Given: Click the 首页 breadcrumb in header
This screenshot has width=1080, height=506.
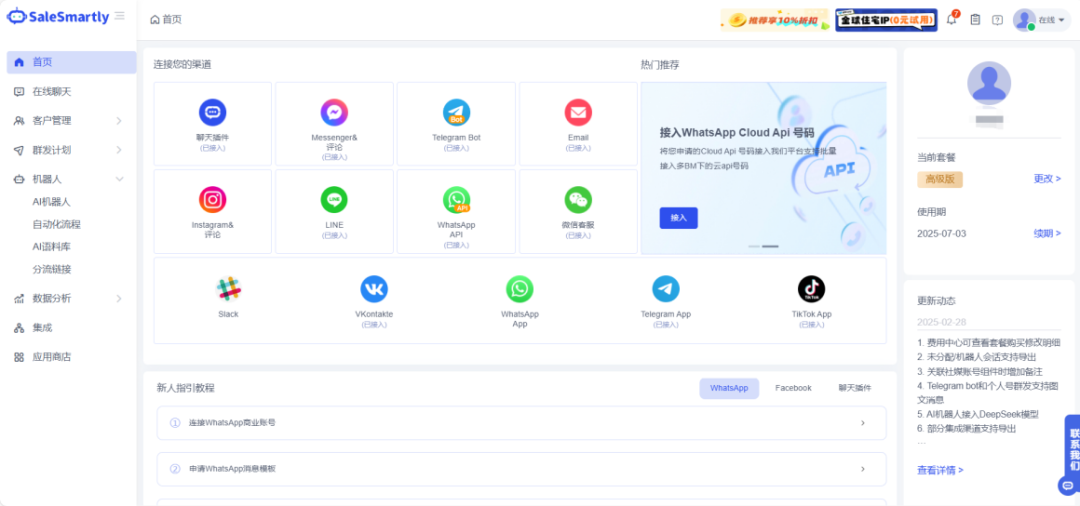Looking at the screenshot, I should coord(166,20).
